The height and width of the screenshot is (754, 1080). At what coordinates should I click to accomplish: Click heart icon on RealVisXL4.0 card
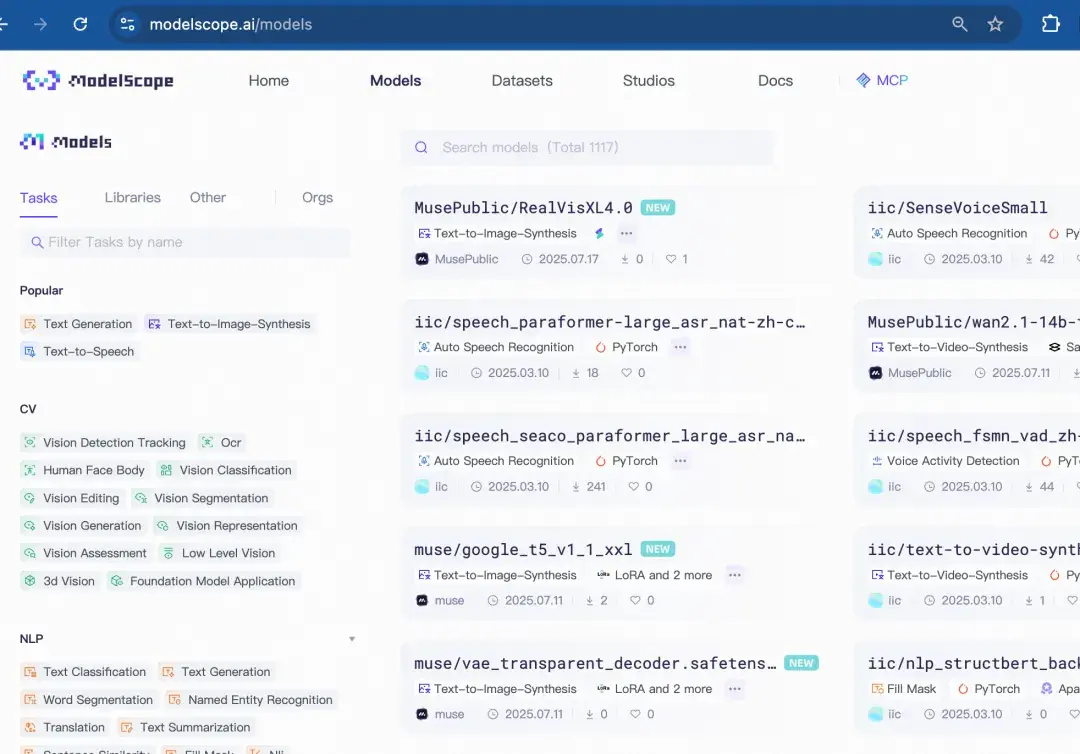tap(671, 259)
